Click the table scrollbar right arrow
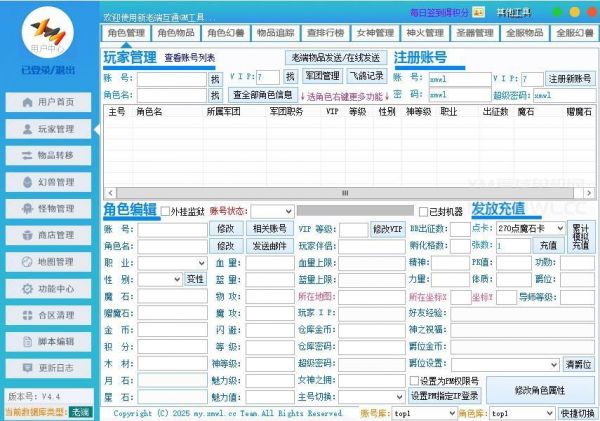Screen dimensions: 600x421 click(589, 193)
